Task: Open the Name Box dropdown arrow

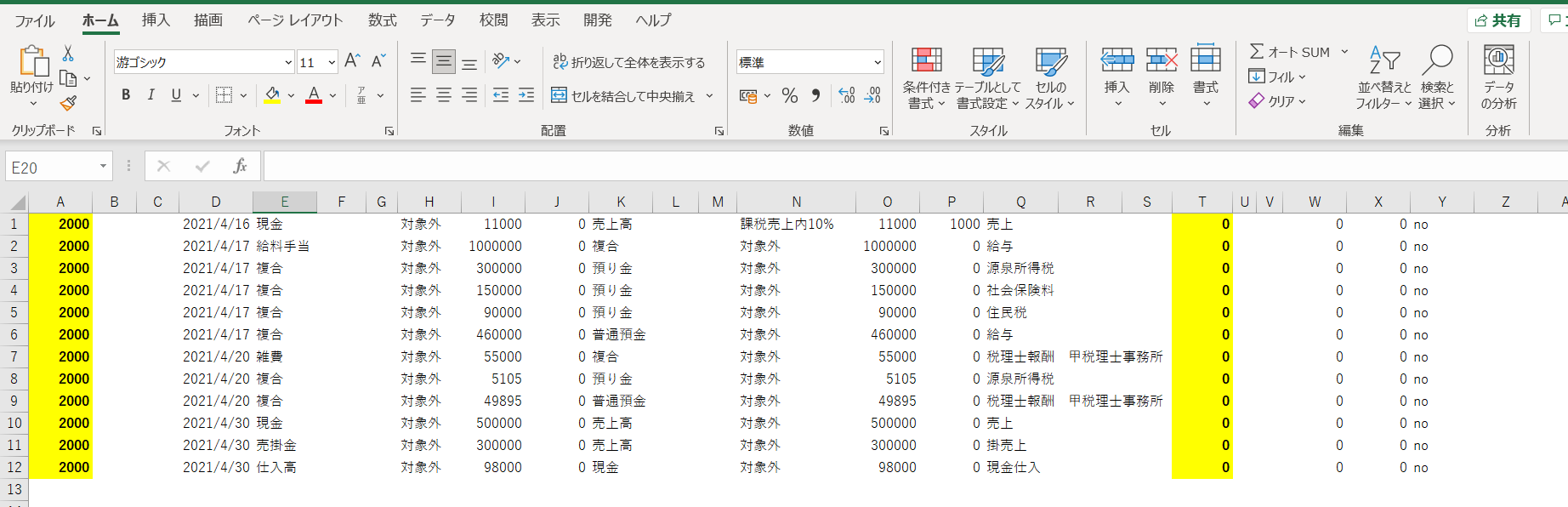Action: click(103, 167)
